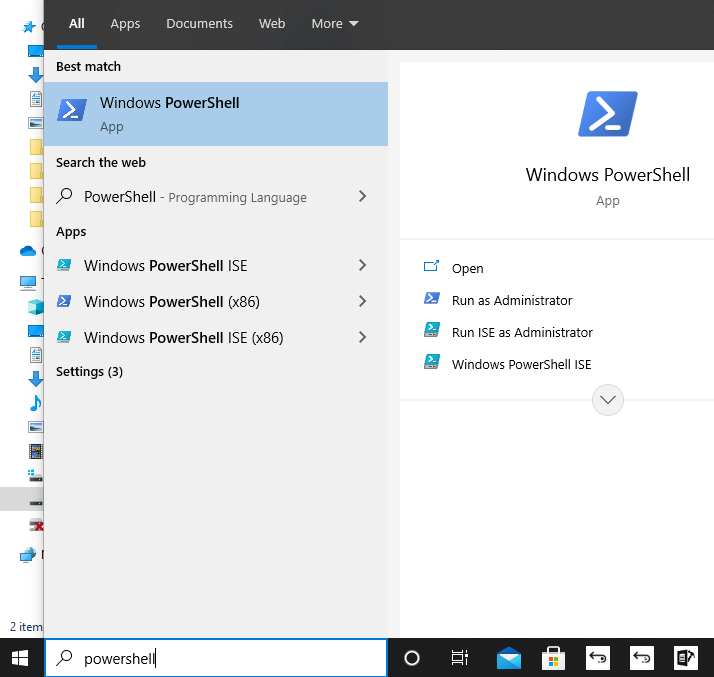714x677 pixels.
Task: Open the Windows Start button
Action: click(20, 658)
